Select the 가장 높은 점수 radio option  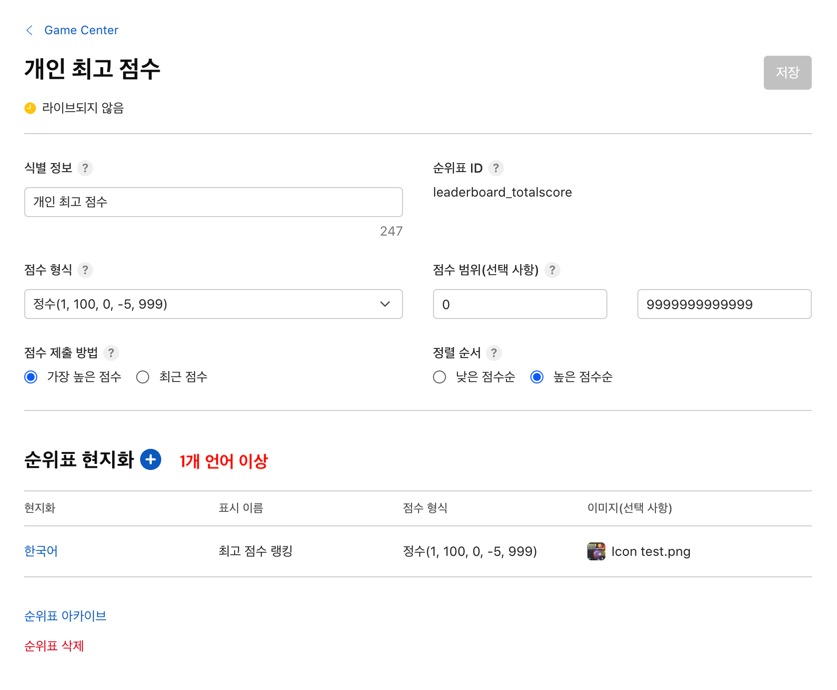(31, 377)
